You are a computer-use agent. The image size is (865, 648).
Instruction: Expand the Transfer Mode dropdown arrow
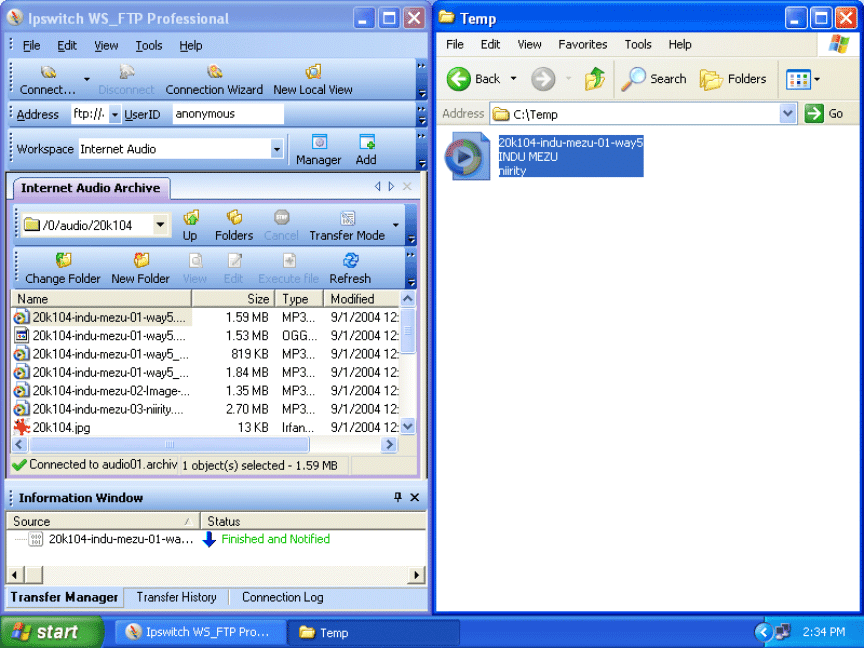pos(396,225)
